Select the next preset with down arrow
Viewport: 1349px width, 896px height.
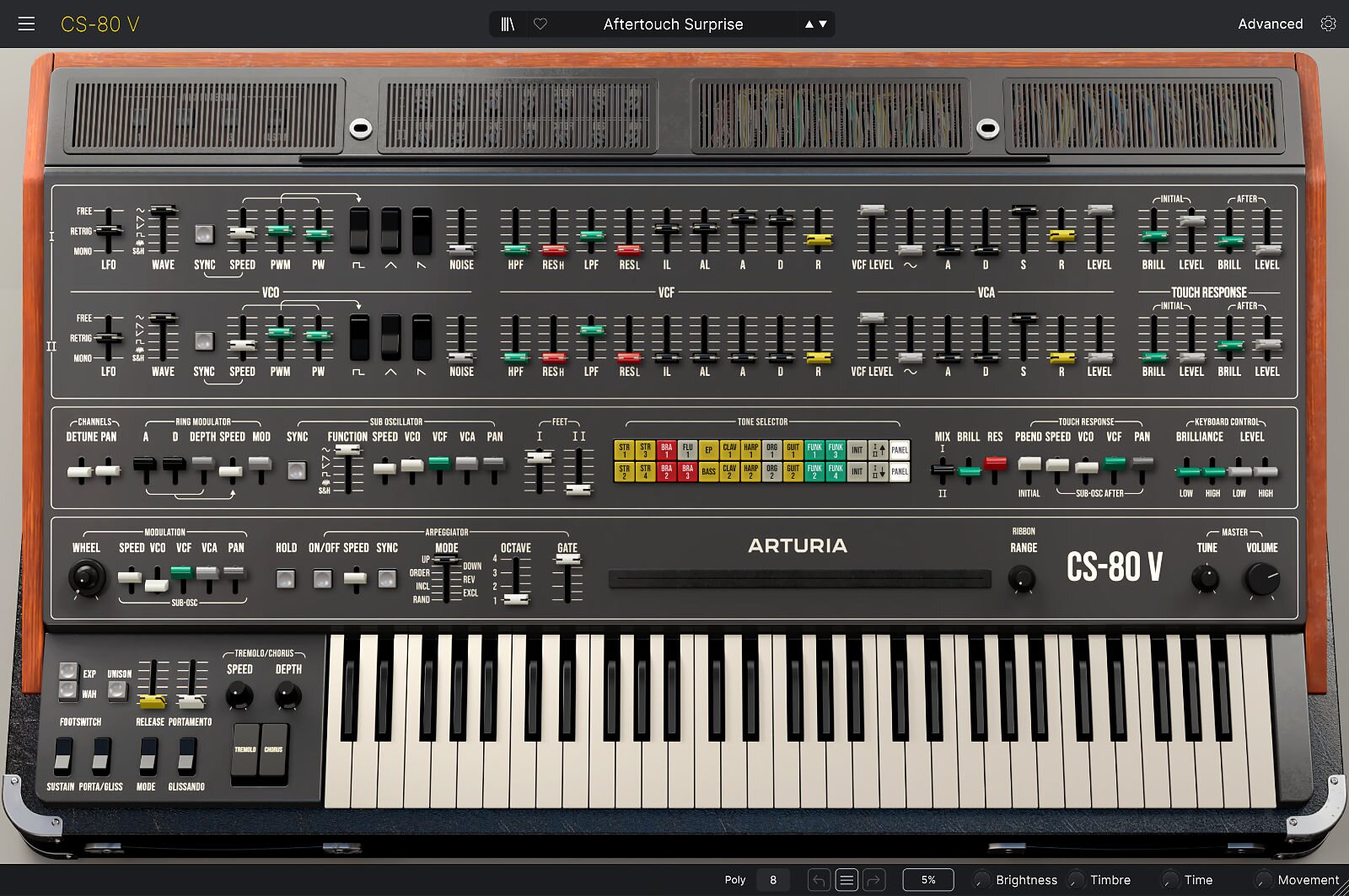click(823, 24)
